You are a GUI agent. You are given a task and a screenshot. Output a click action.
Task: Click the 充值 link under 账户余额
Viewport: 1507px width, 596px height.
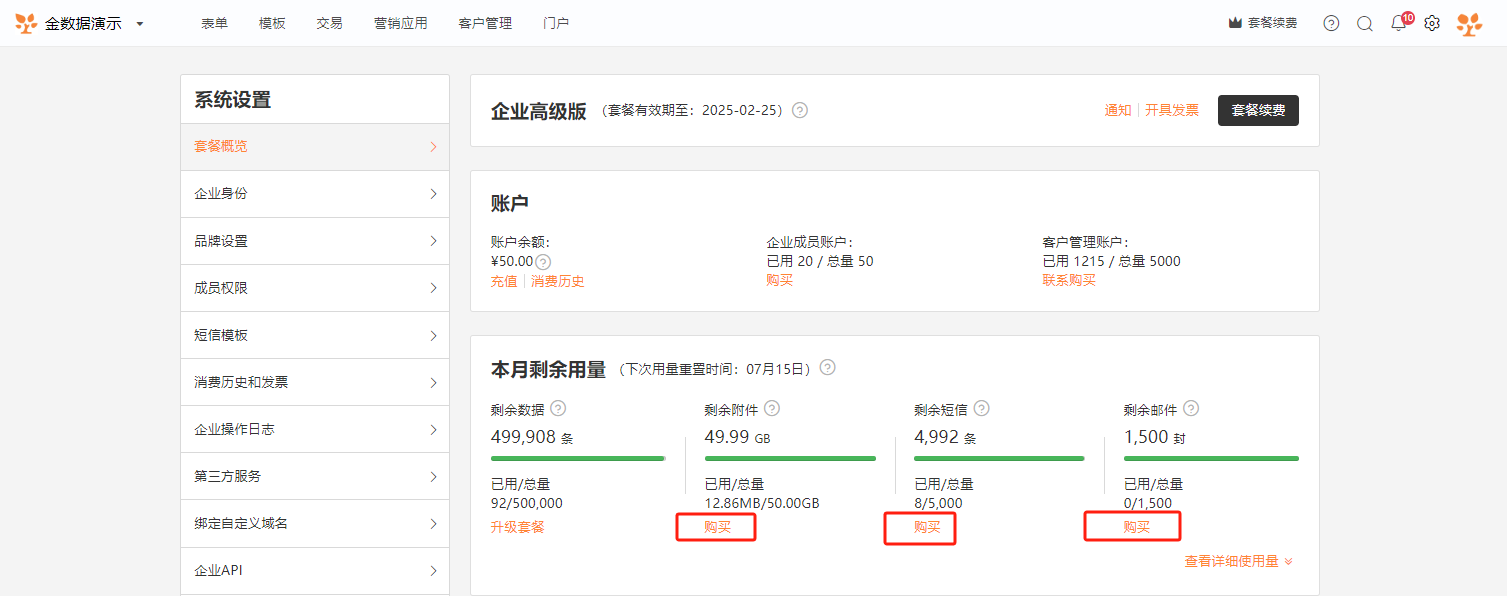504,281
